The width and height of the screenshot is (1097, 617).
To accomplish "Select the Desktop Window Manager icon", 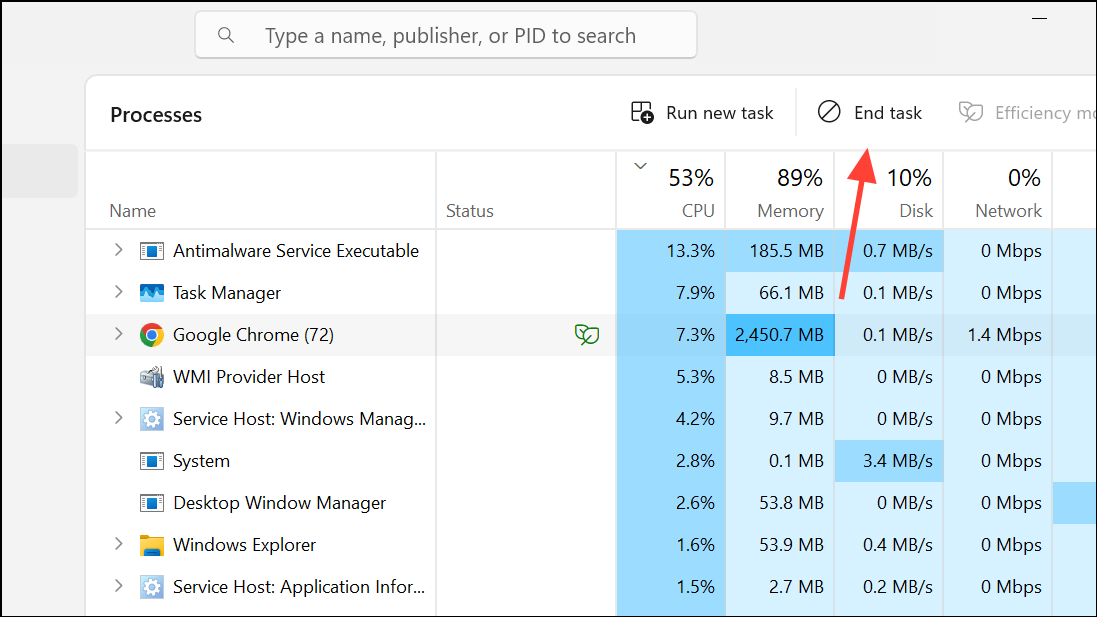I will (x=152, y=502).
